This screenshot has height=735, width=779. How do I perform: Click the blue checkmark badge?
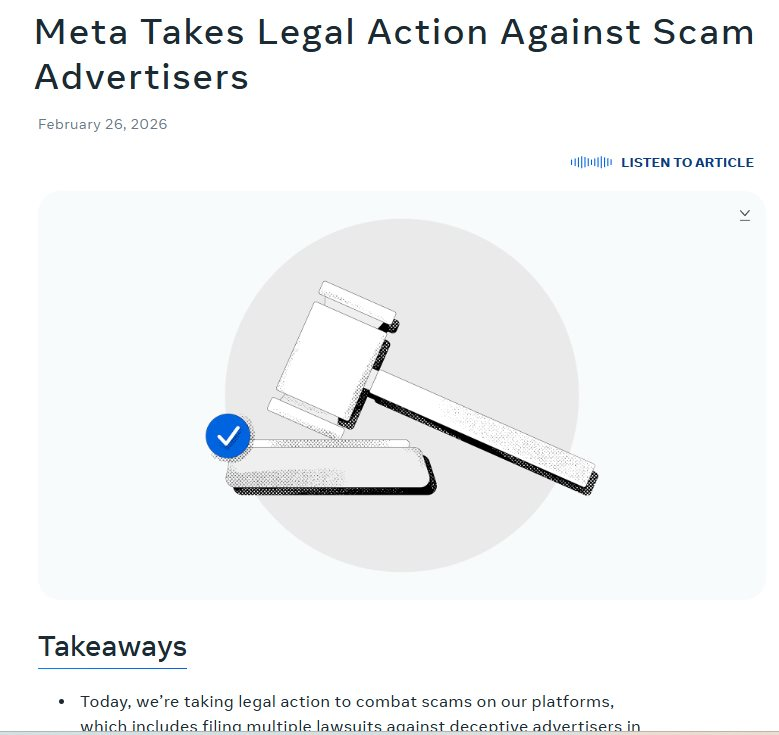228,436
